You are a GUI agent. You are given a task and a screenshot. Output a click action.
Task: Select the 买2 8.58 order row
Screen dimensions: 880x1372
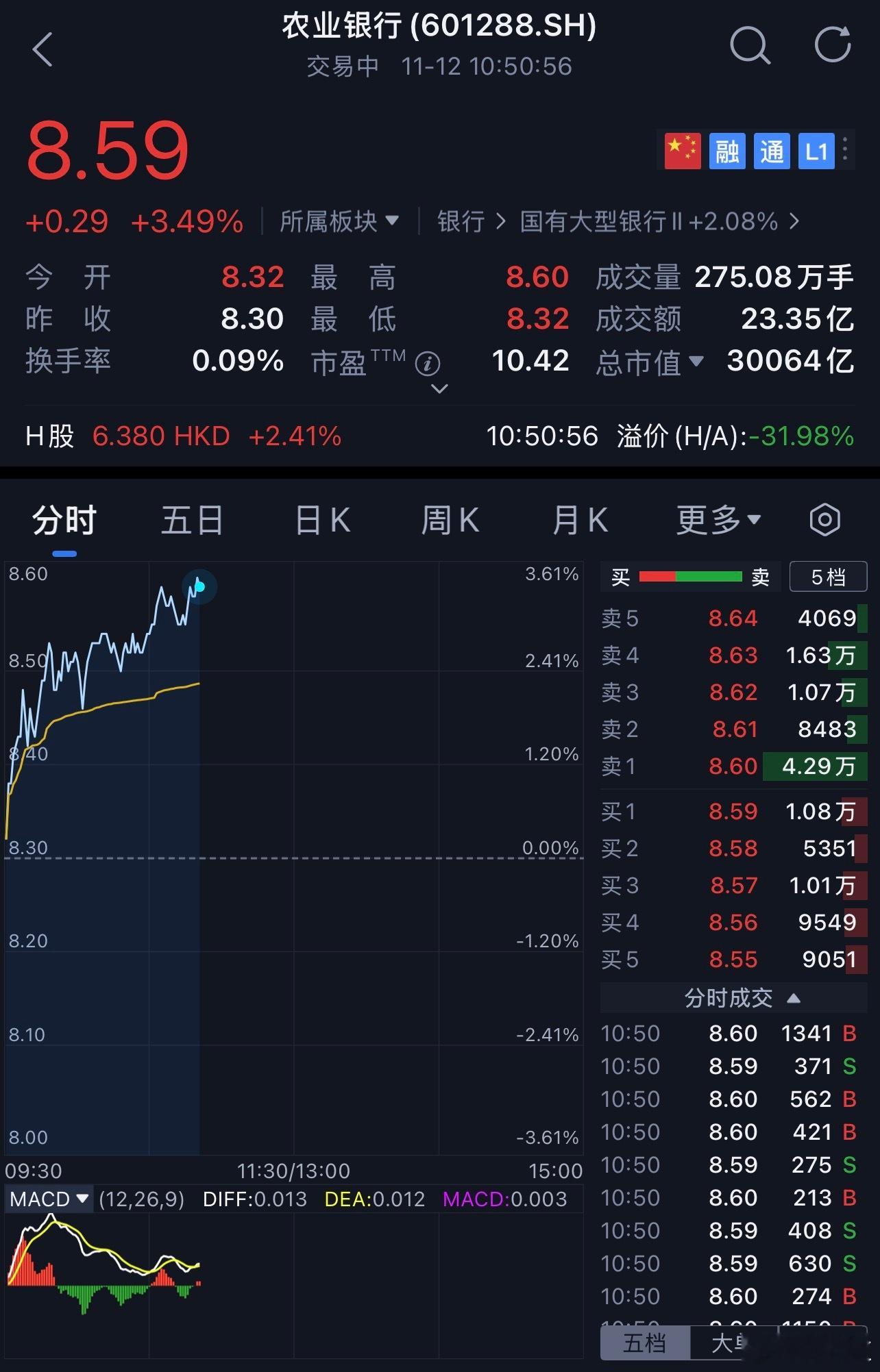(734, 849)
